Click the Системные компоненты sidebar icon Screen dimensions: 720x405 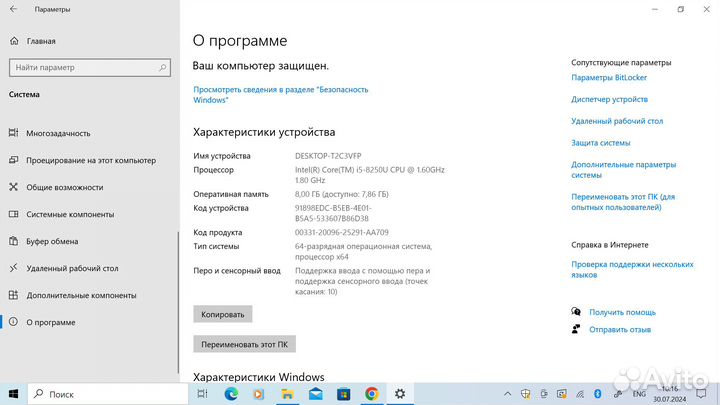[13, 214]
